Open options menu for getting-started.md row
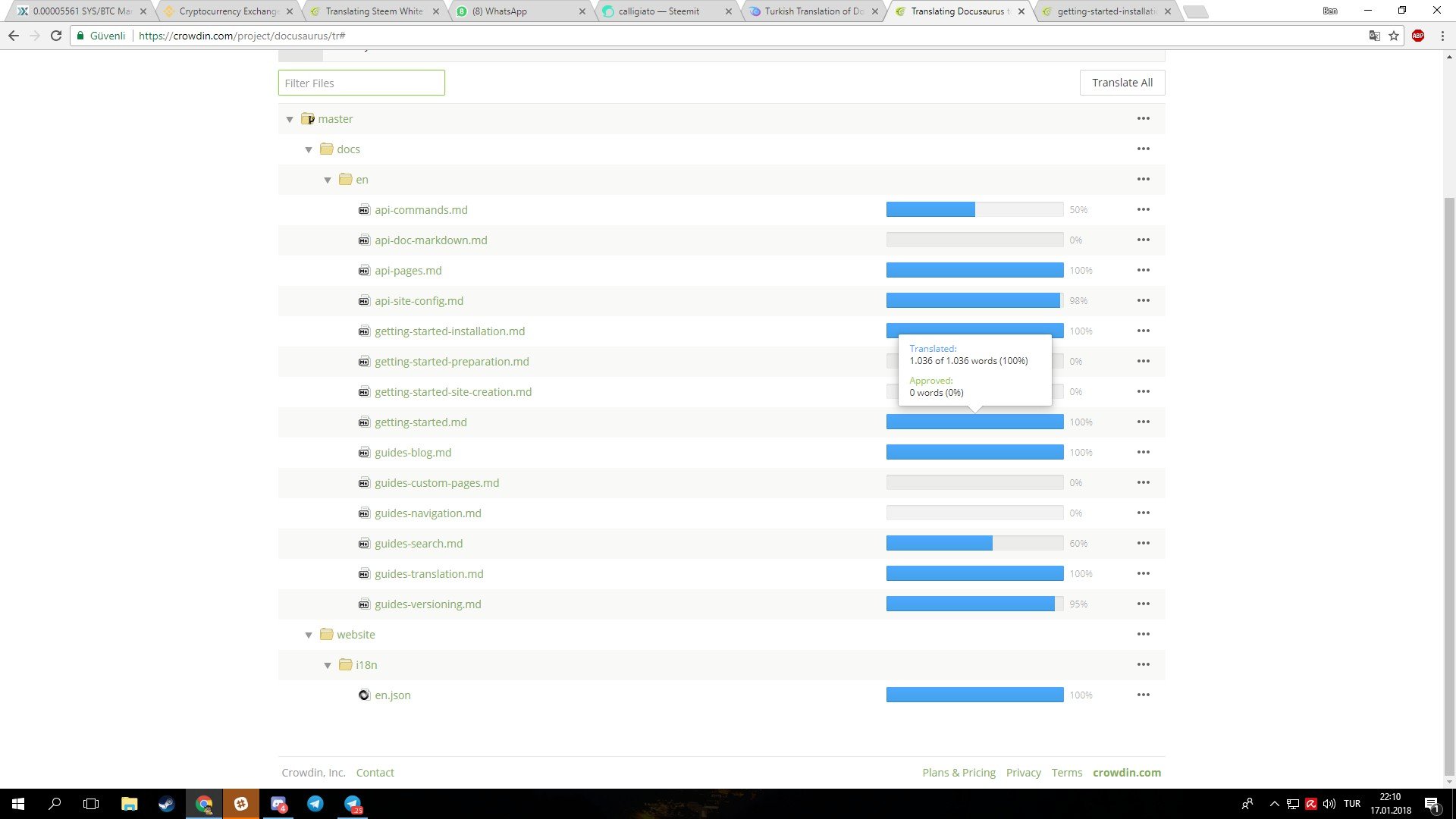The image size is (1456, 819). (1143, 422)
